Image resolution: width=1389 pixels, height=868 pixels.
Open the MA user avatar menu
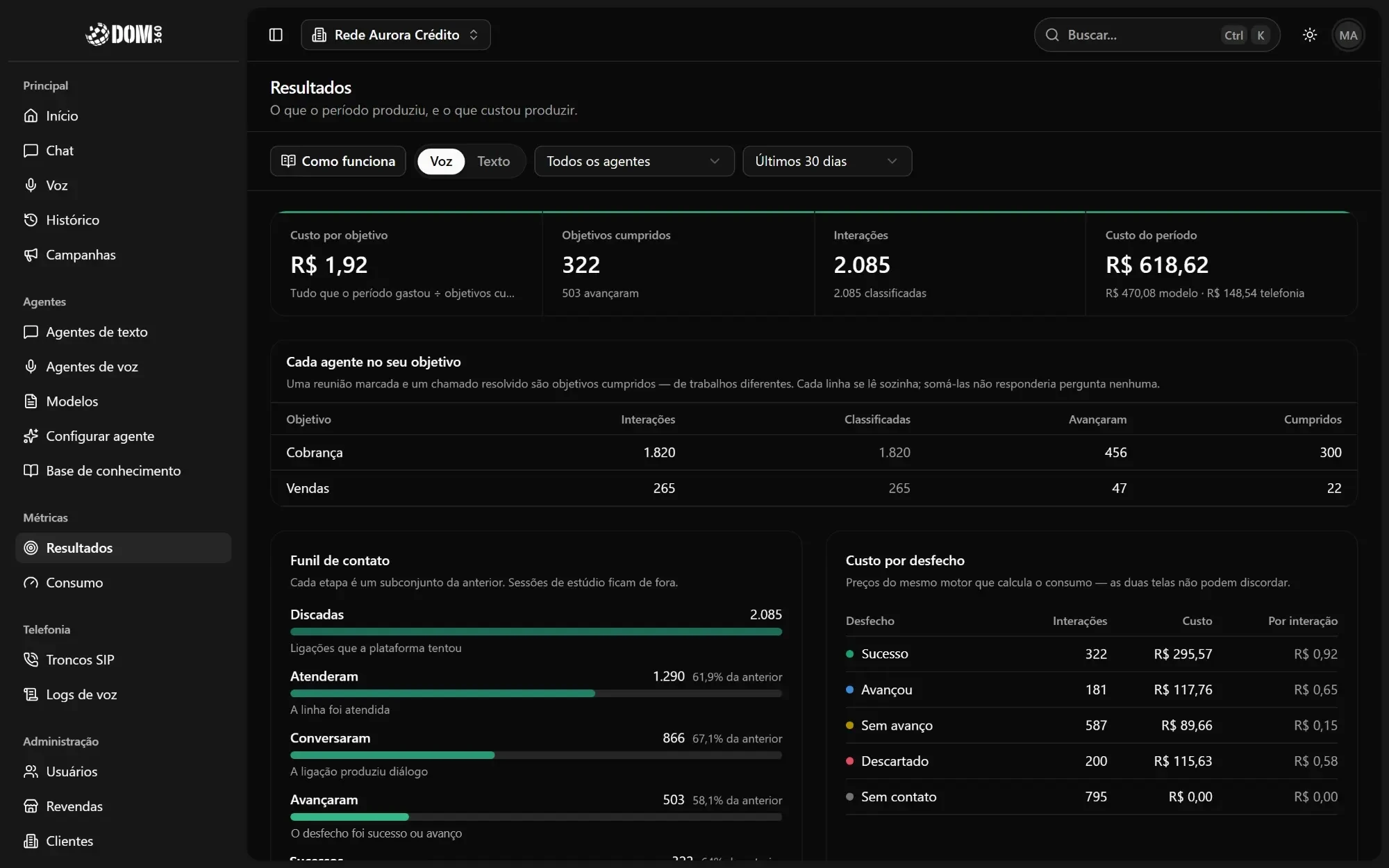[x=1348, y=35]
